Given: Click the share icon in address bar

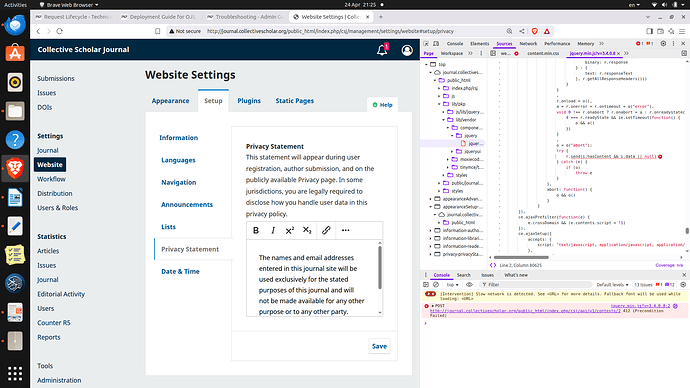Looking at the screenshot, I should 521,31.
